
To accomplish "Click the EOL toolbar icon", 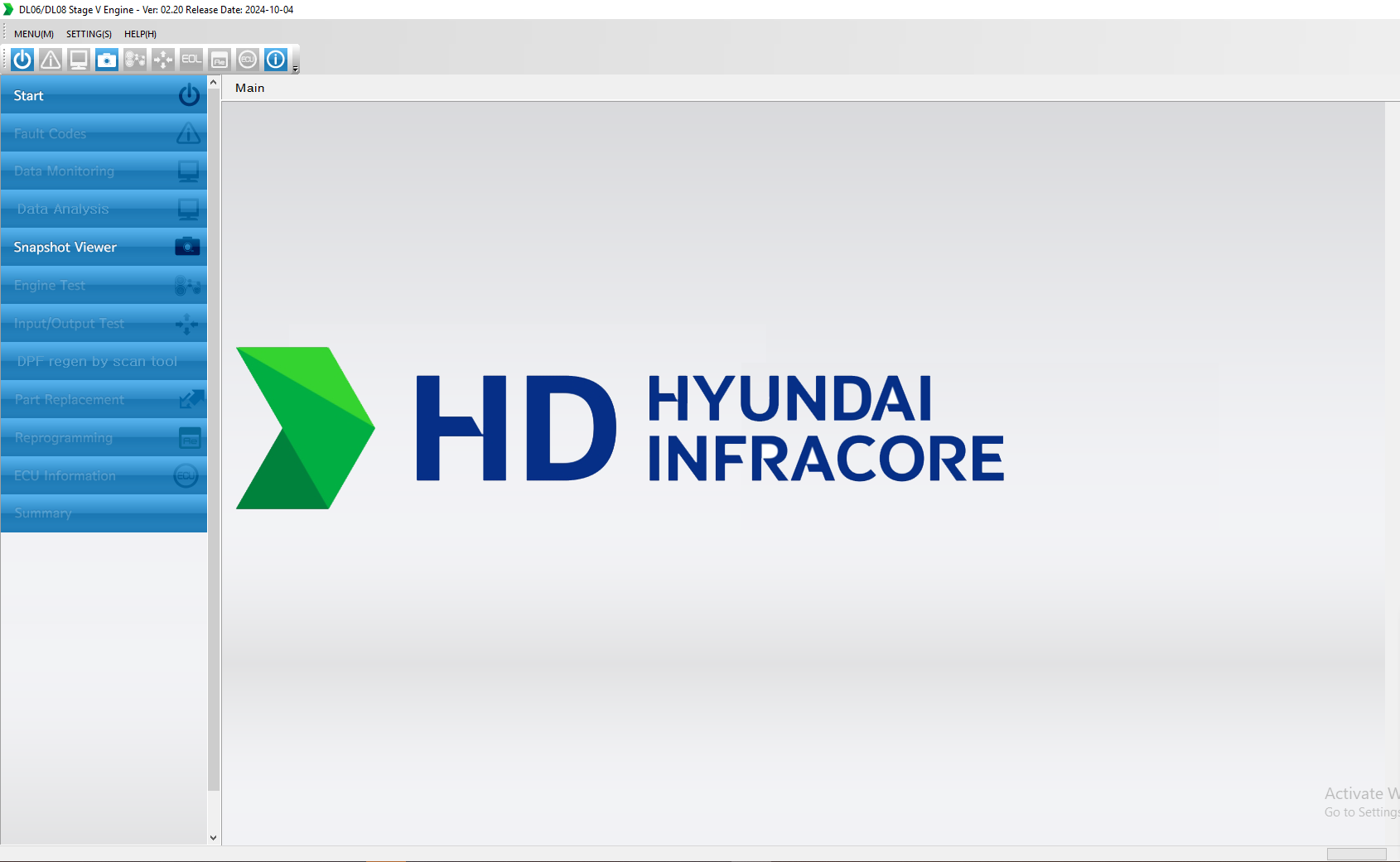I will (x=191, y=60).
